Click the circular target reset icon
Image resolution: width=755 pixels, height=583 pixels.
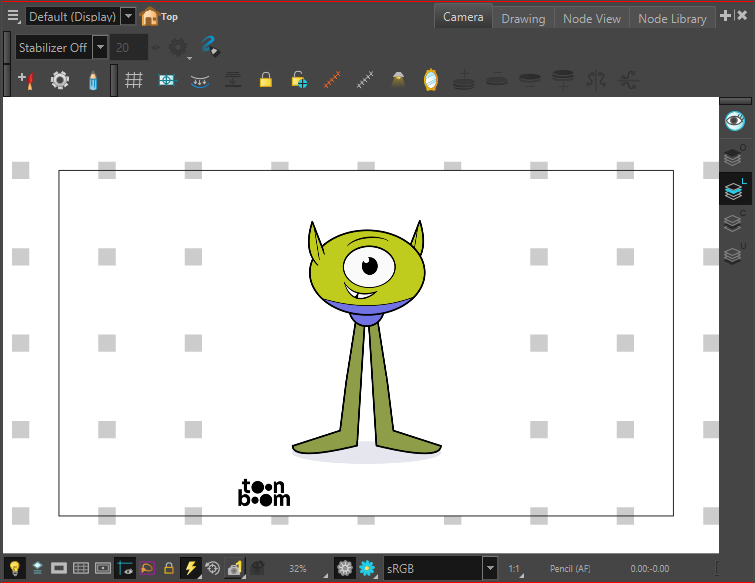212,569
